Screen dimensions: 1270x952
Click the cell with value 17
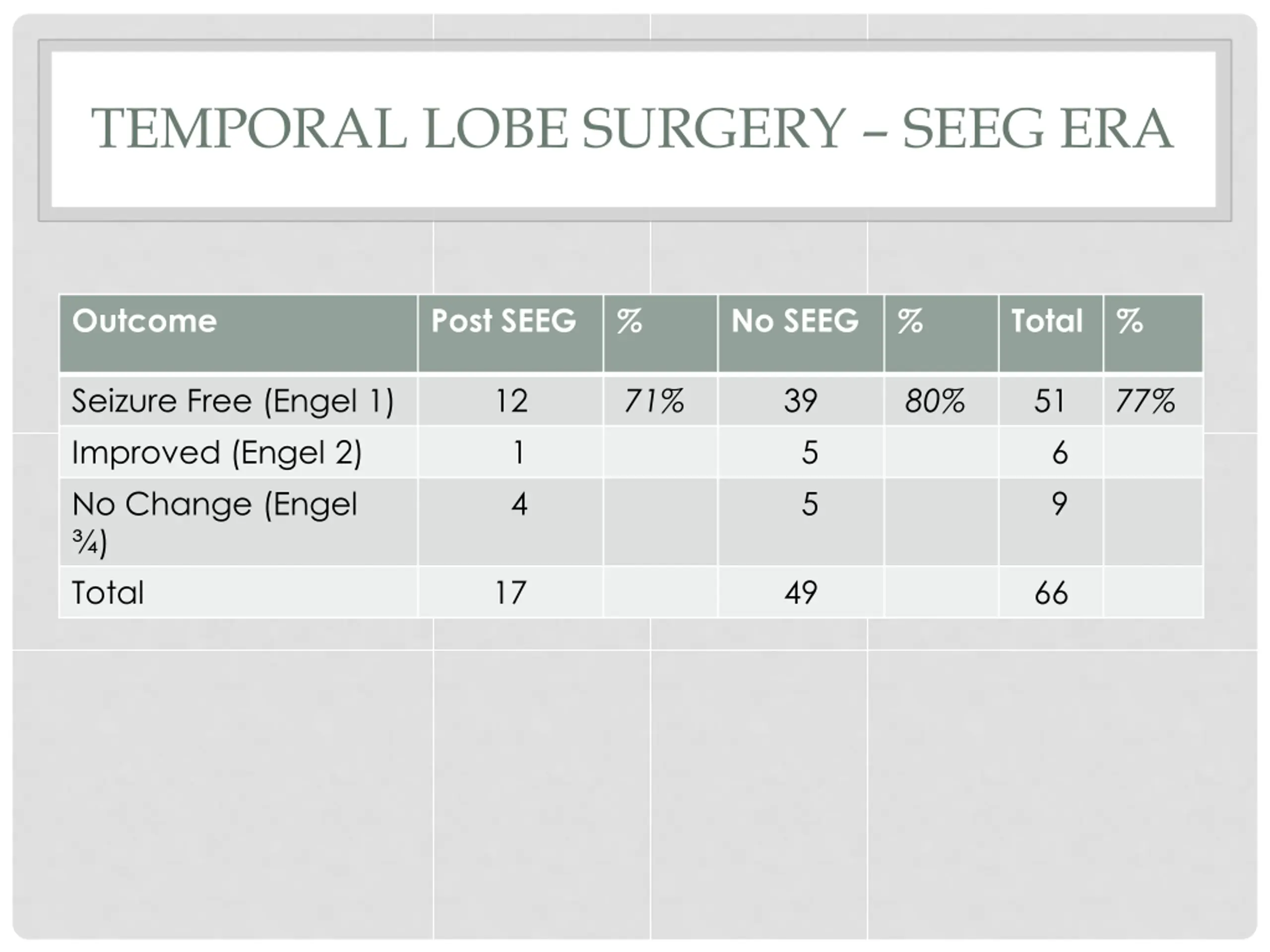coord(510,592)
